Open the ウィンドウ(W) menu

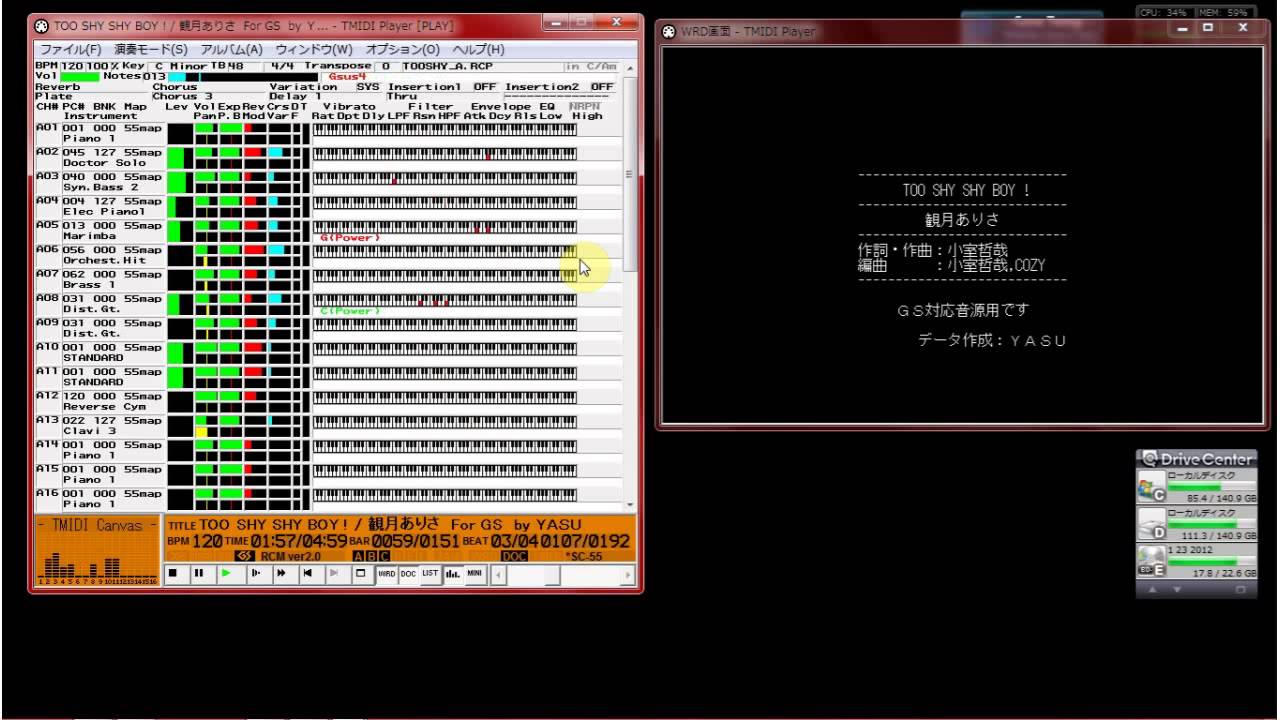tap(314, 49)
